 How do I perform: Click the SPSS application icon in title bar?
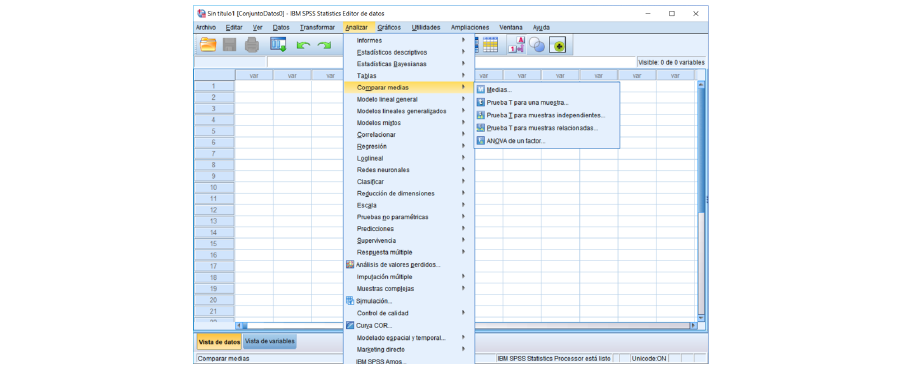coord(201,13)
